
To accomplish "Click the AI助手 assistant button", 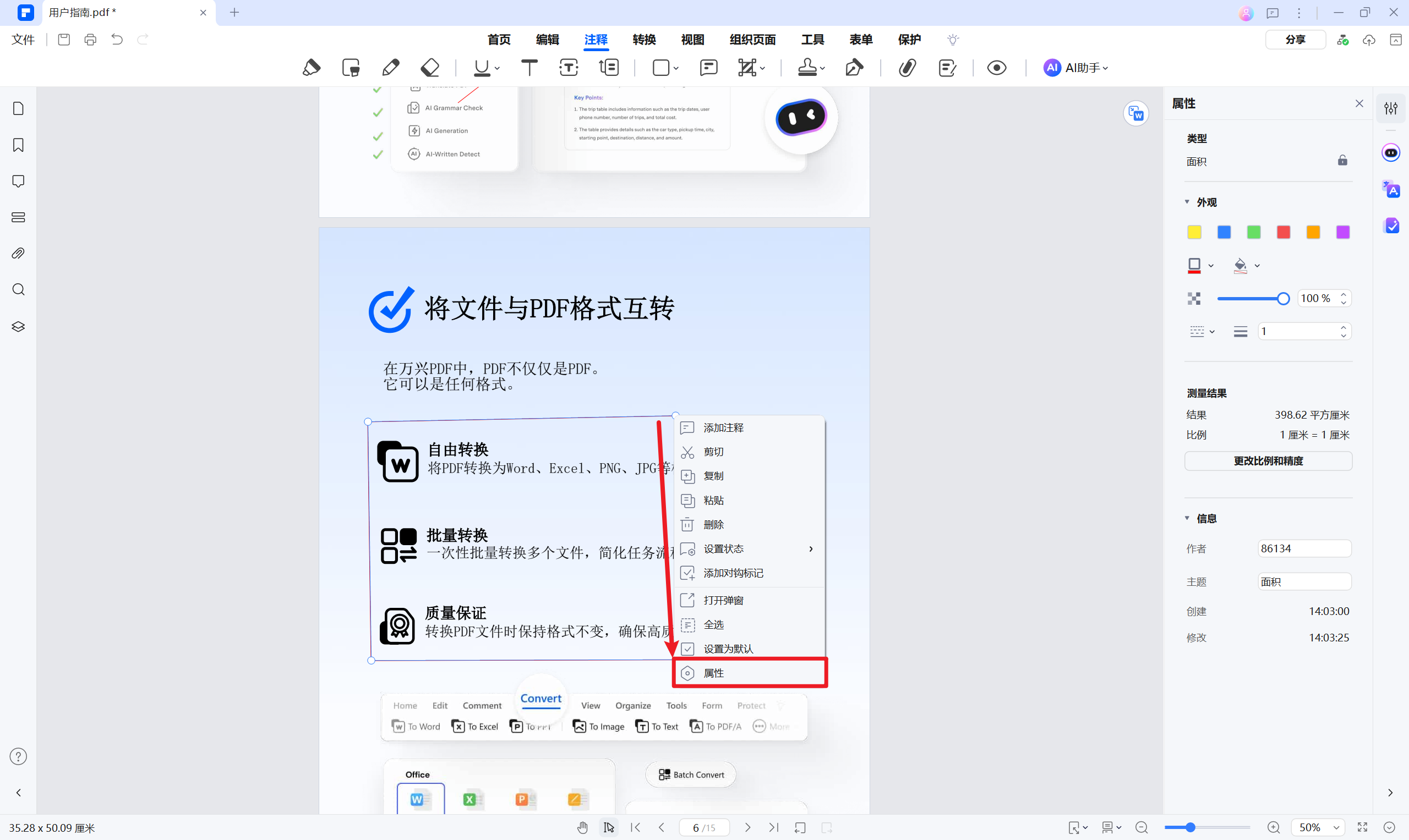I will [x=1075, y=67].
